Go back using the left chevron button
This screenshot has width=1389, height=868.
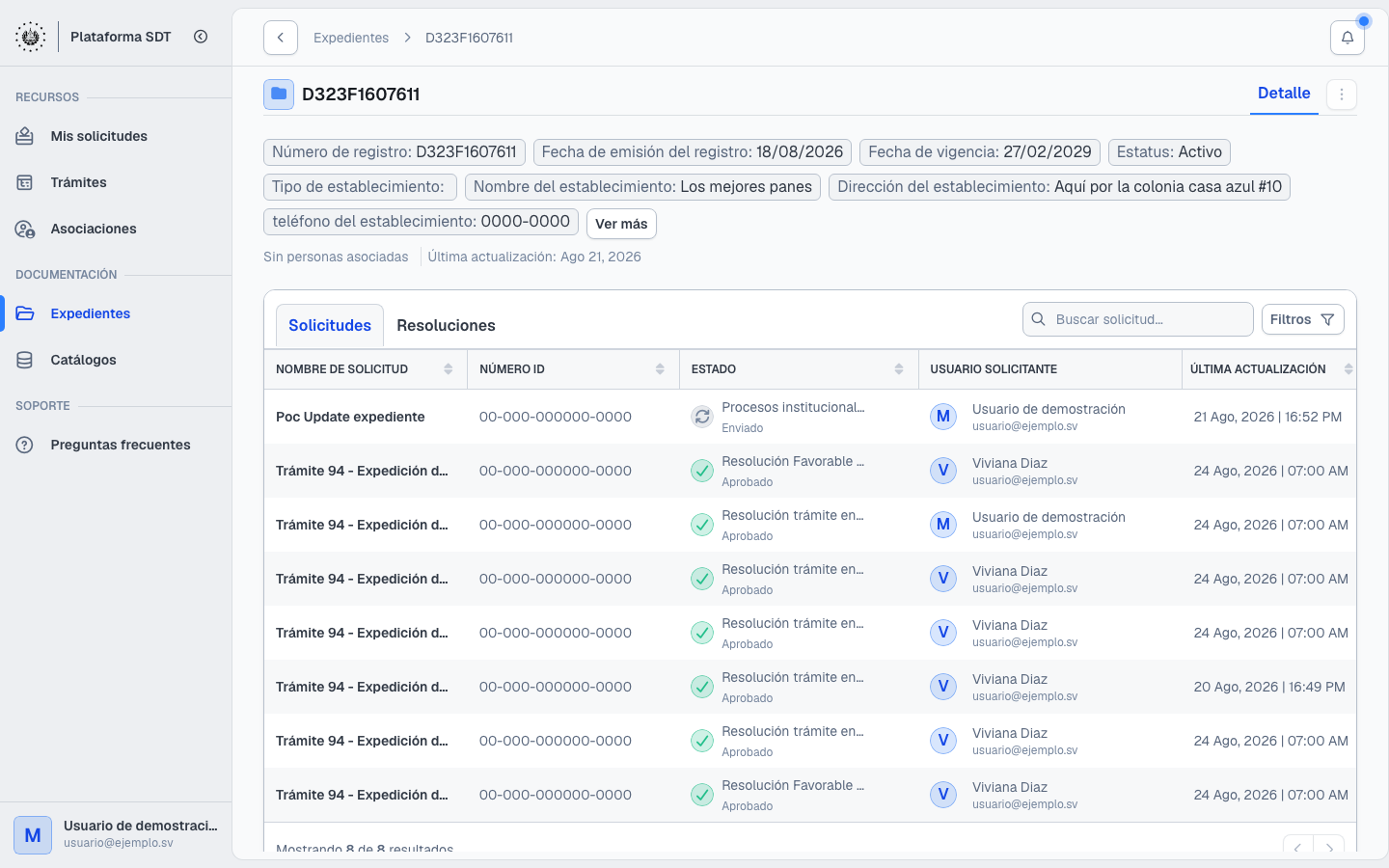point(281,38)
